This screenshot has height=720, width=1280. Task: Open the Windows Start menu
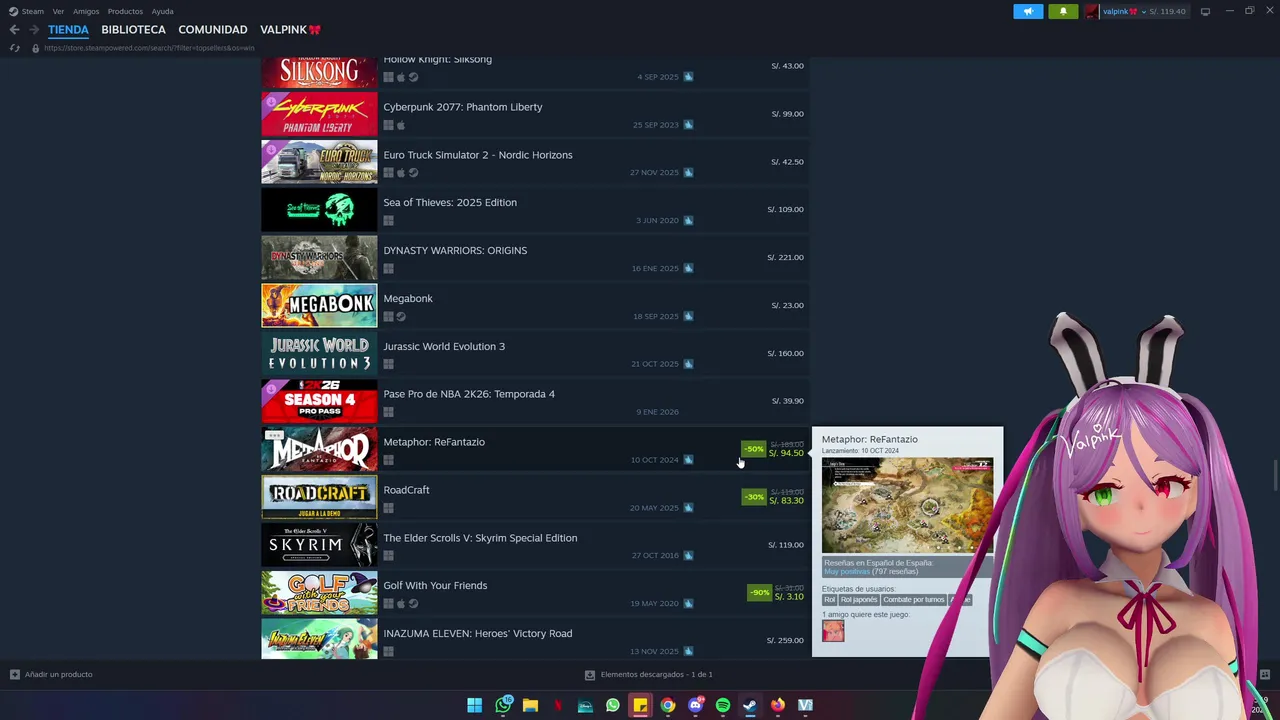pos(474,705)
